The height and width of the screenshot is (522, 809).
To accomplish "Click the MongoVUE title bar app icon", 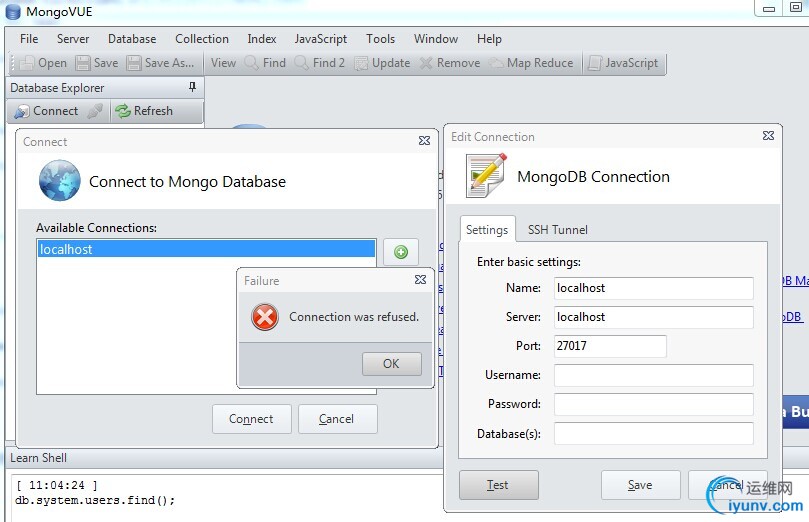I will (x=13, y=12).
